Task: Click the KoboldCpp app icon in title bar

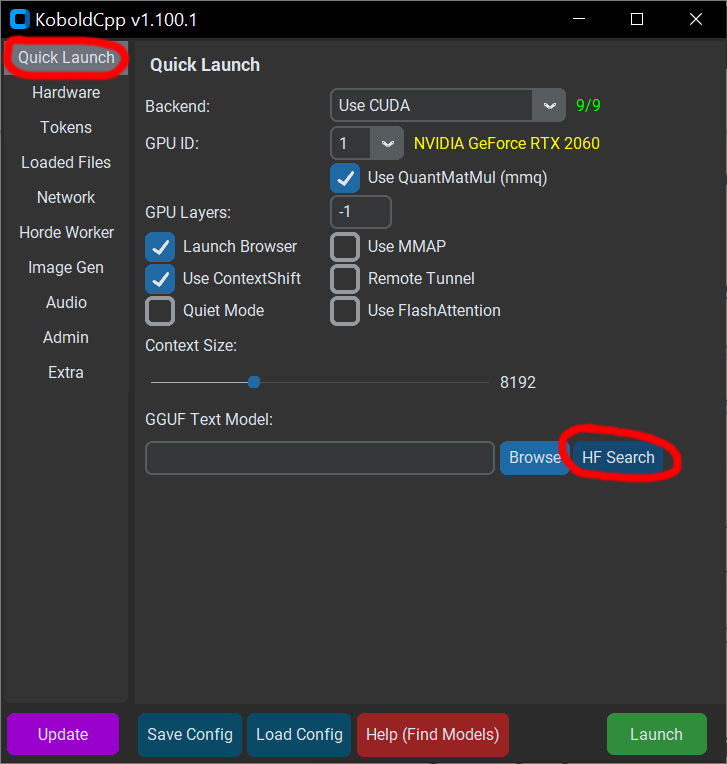Action: tap(19, 19)
